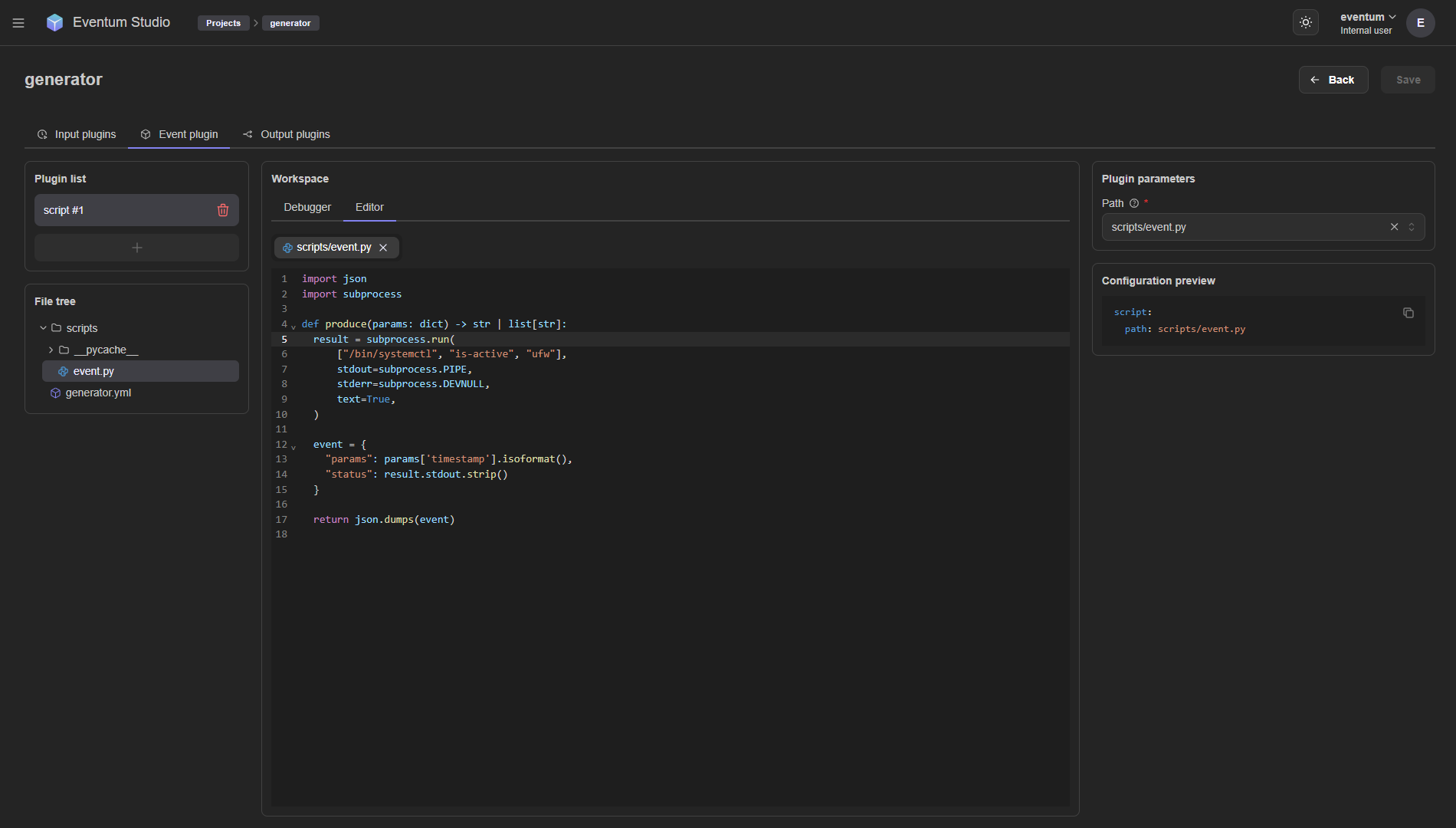The height and width of the screenshot is (828, 1456).
Task: Switch to the Debugger tab
Action: click(x=307, y=207)
